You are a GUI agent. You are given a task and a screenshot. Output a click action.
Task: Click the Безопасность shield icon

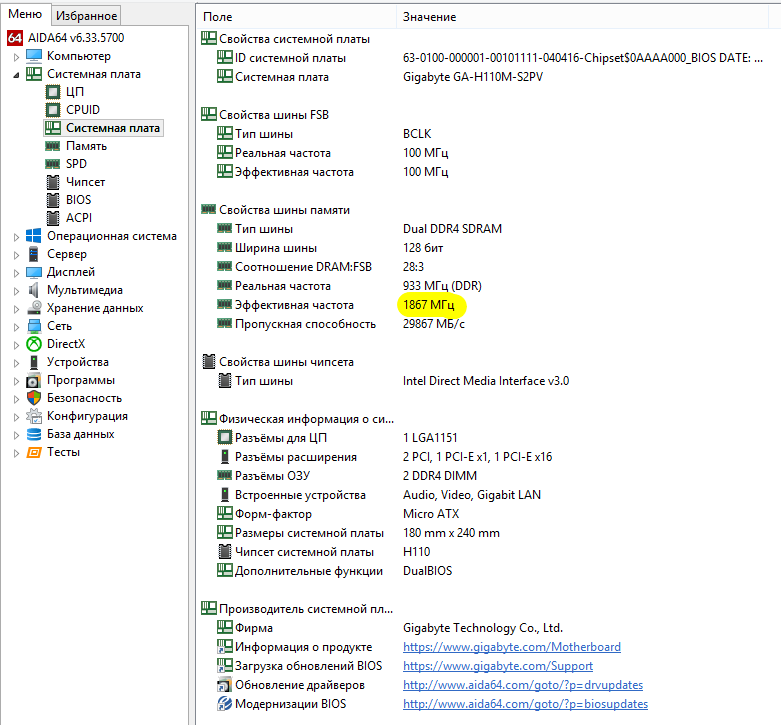[x=35, y=398]
